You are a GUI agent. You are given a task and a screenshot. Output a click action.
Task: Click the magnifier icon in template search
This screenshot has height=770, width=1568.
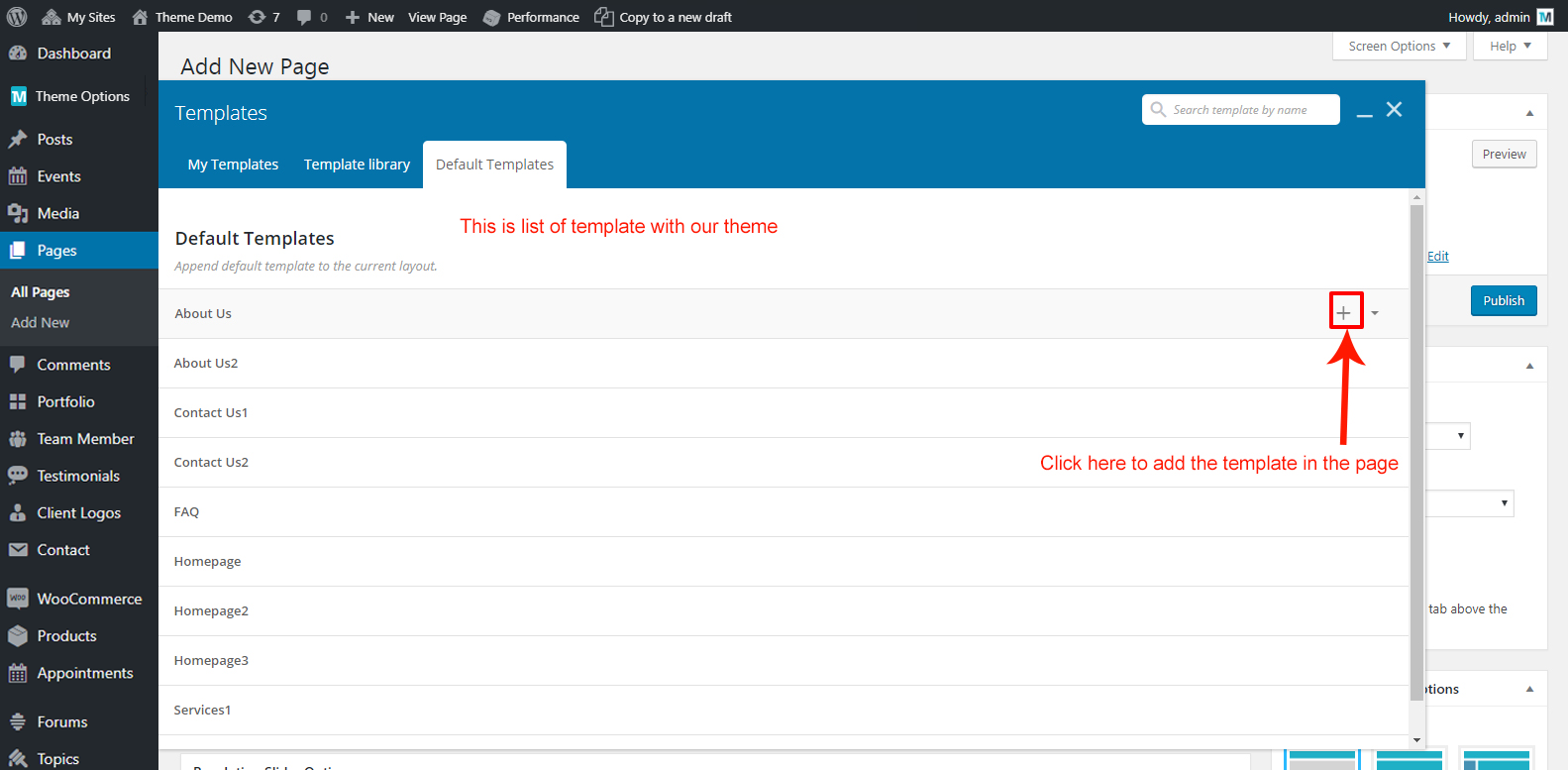click(x=1158, y=110)
